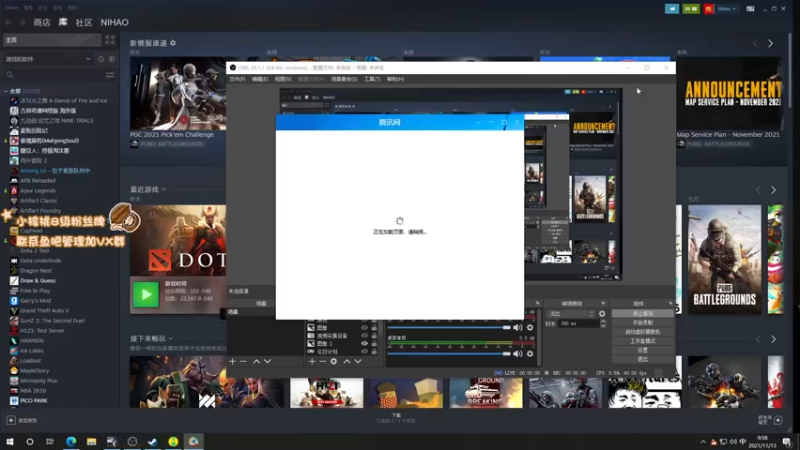Click the OBS 工作室模式 studio mode button

click(642, 341)
